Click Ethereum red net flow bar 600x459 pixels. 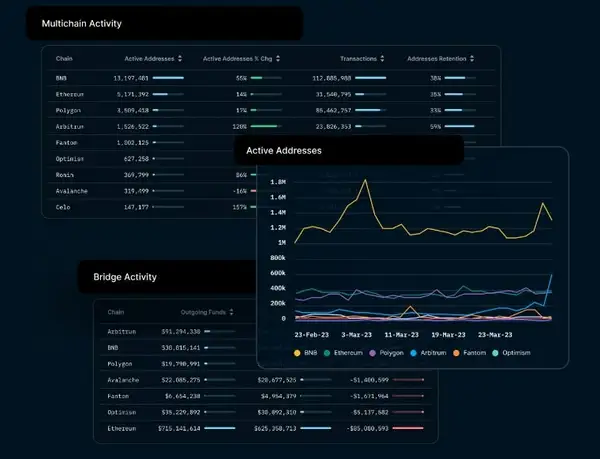408,428
